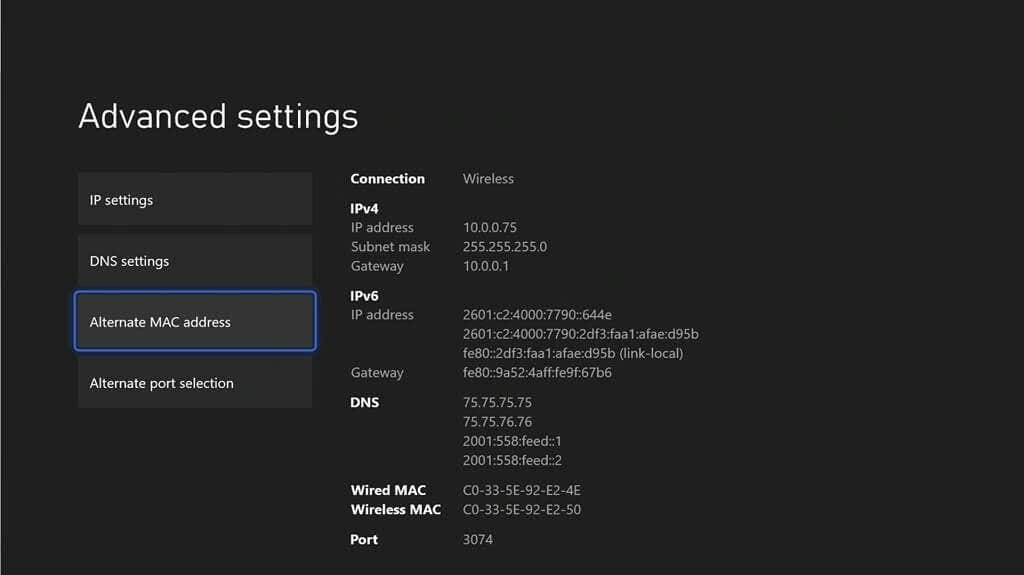Select Alternate MAC address option
This screenshot has height=575, width=1024.
point(195,321)
